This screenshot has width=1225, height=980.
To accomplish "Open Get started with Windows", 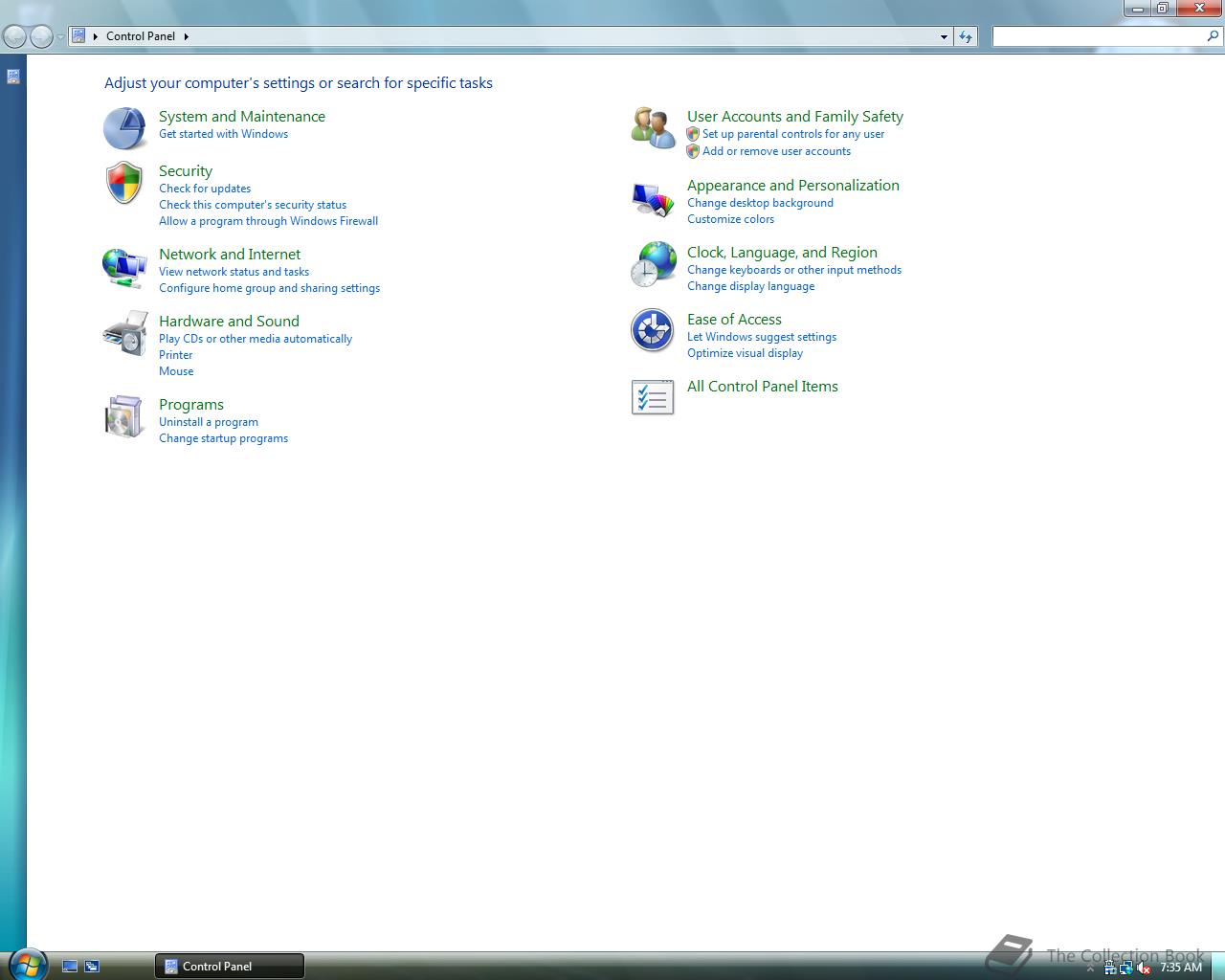I will click(223, 134).
